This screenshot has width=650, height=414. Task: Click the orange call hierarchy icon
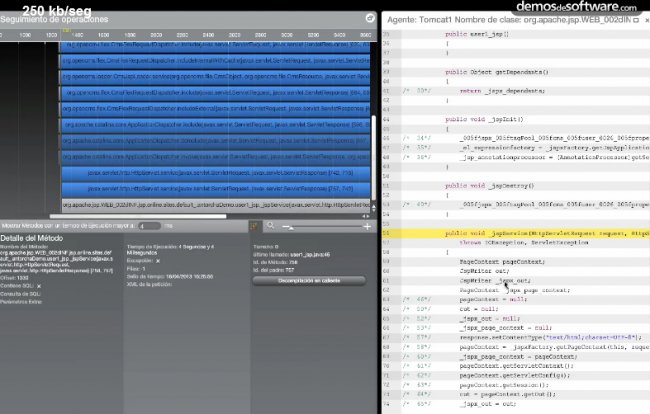253,226
